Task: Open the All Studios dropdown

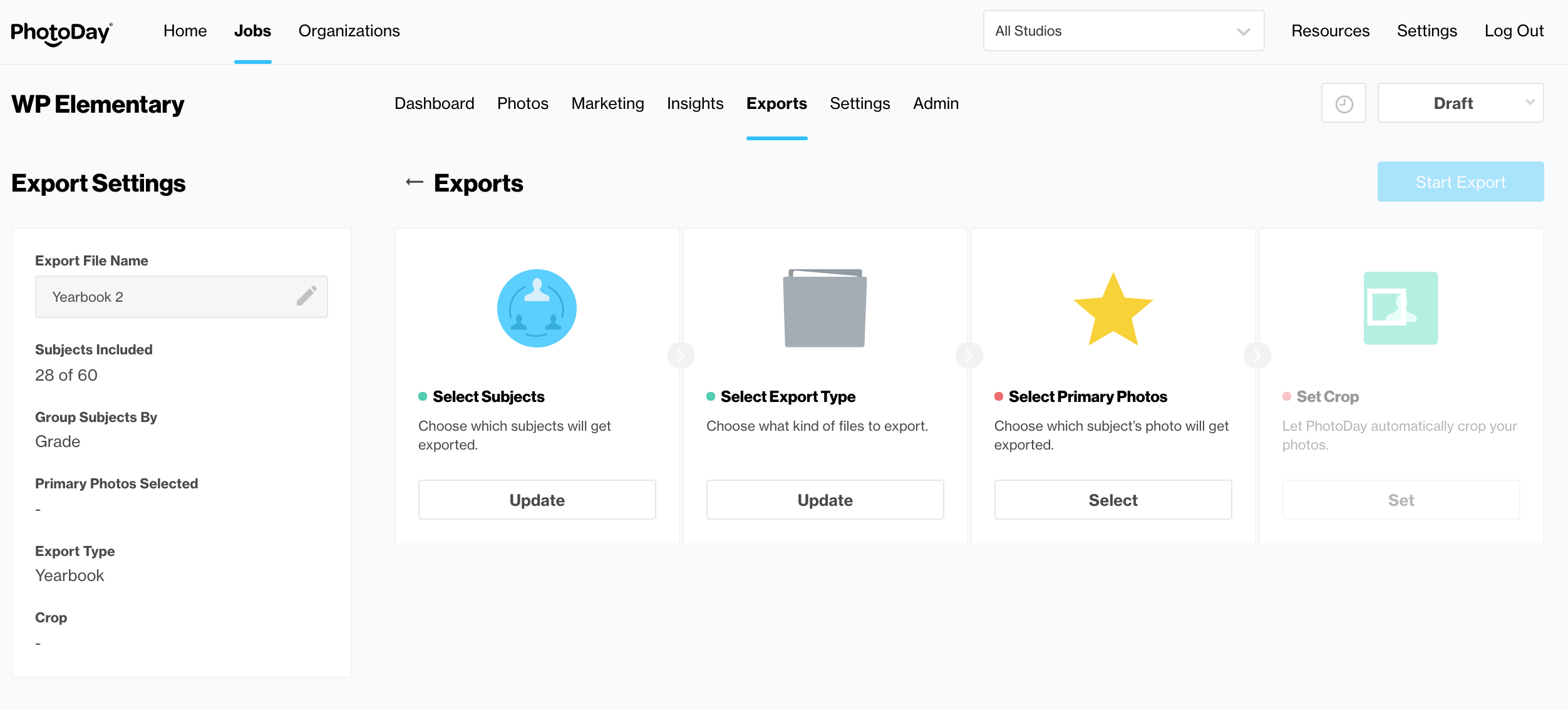Action: 1123,31
